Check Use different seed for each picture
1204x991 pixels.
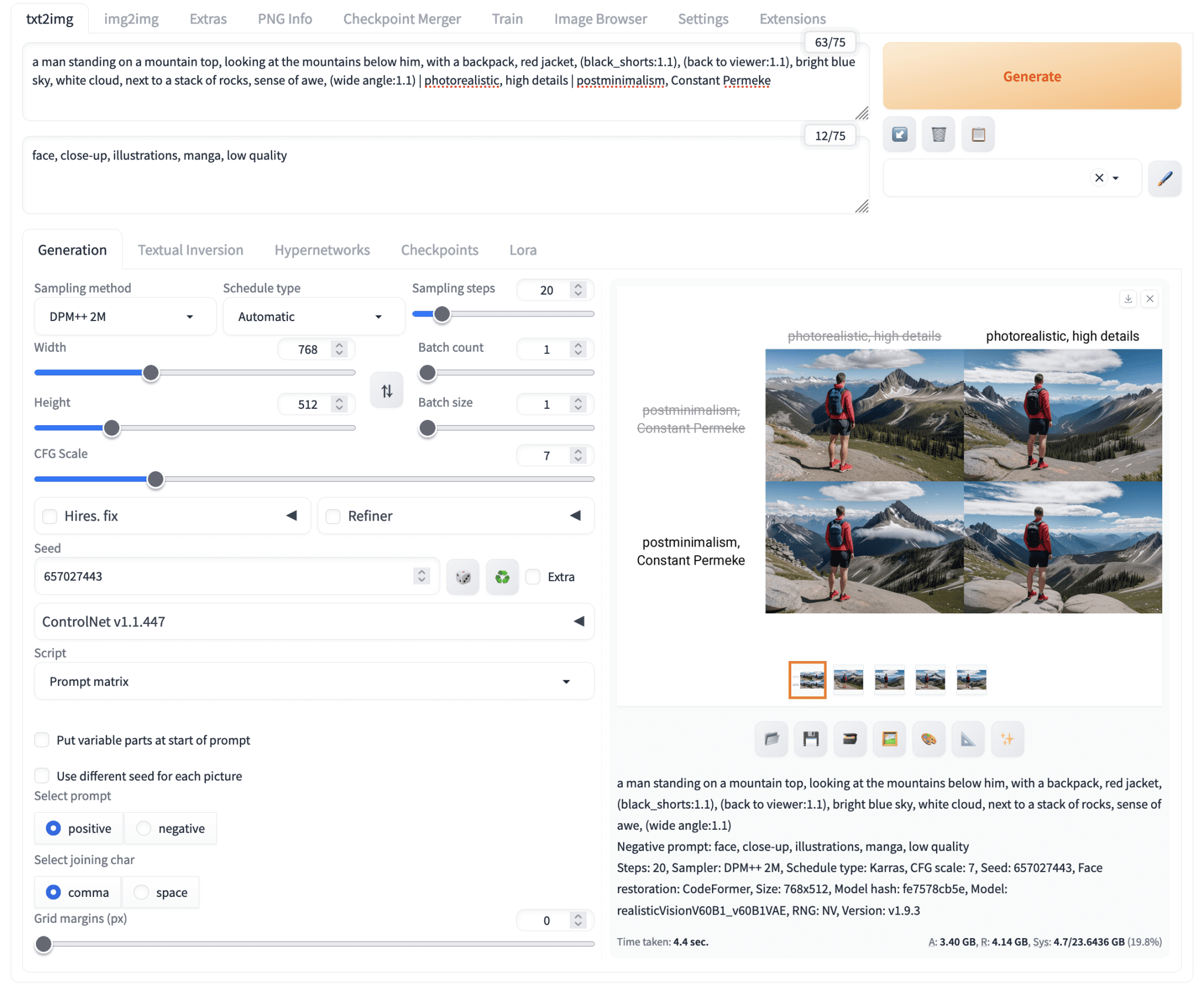42,776
